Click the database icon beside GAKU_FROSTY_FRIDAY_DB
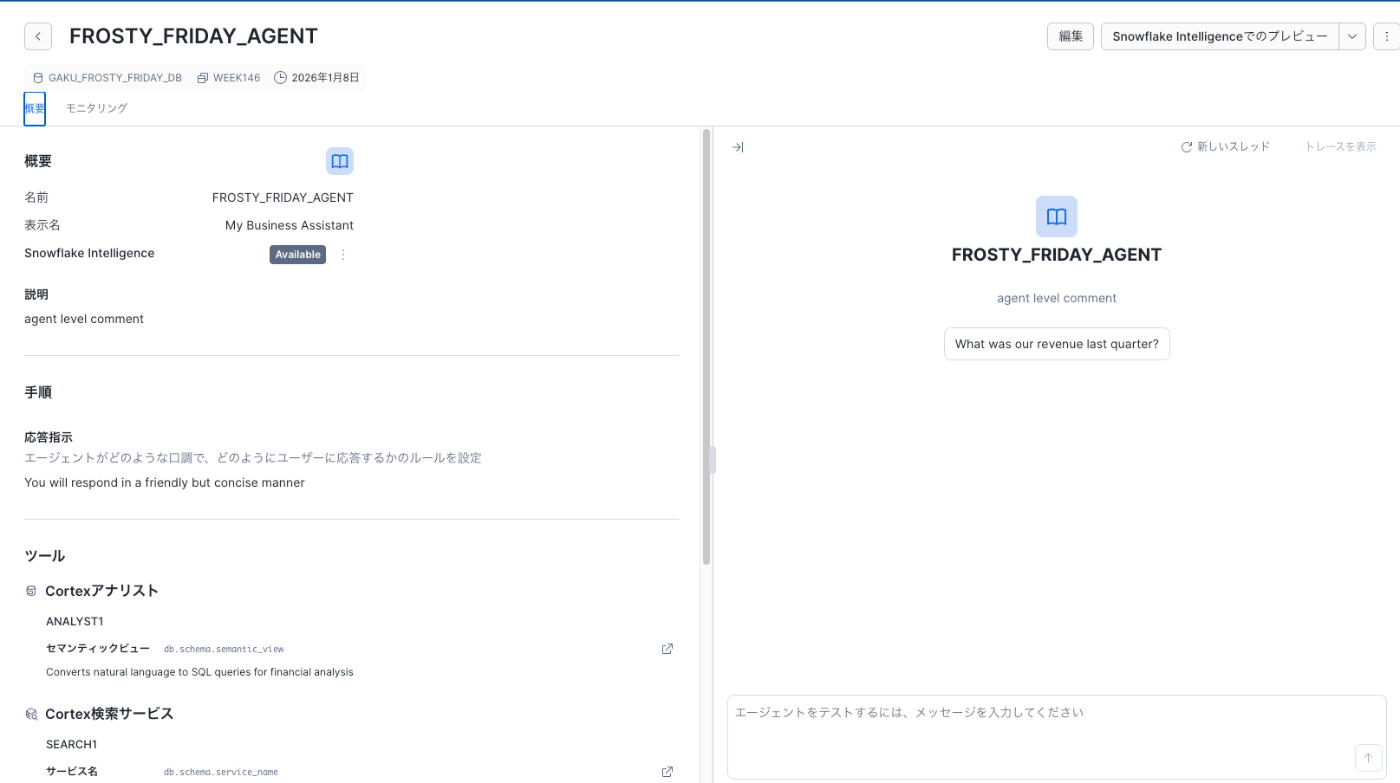 tap(38, 78)
